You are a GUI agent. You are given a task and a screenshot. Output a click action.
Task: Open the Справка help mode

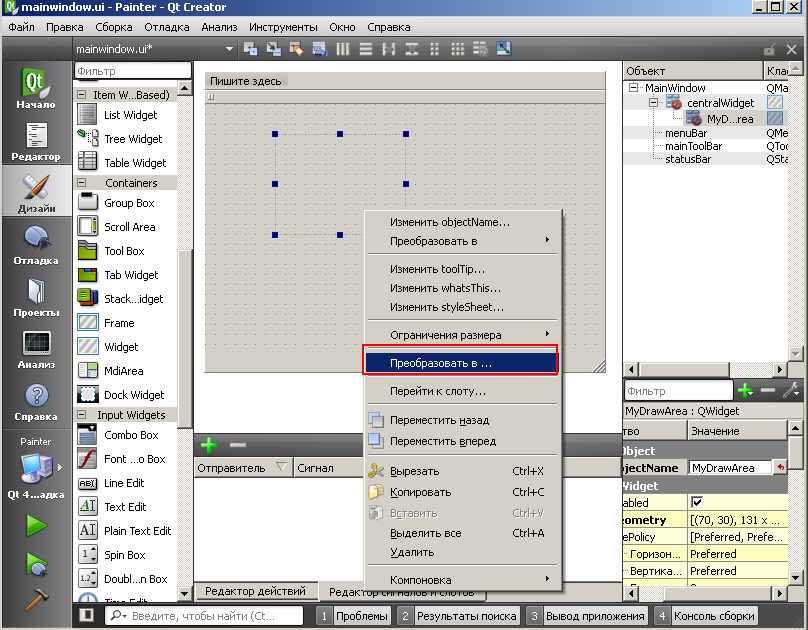(x=36, y=401)
